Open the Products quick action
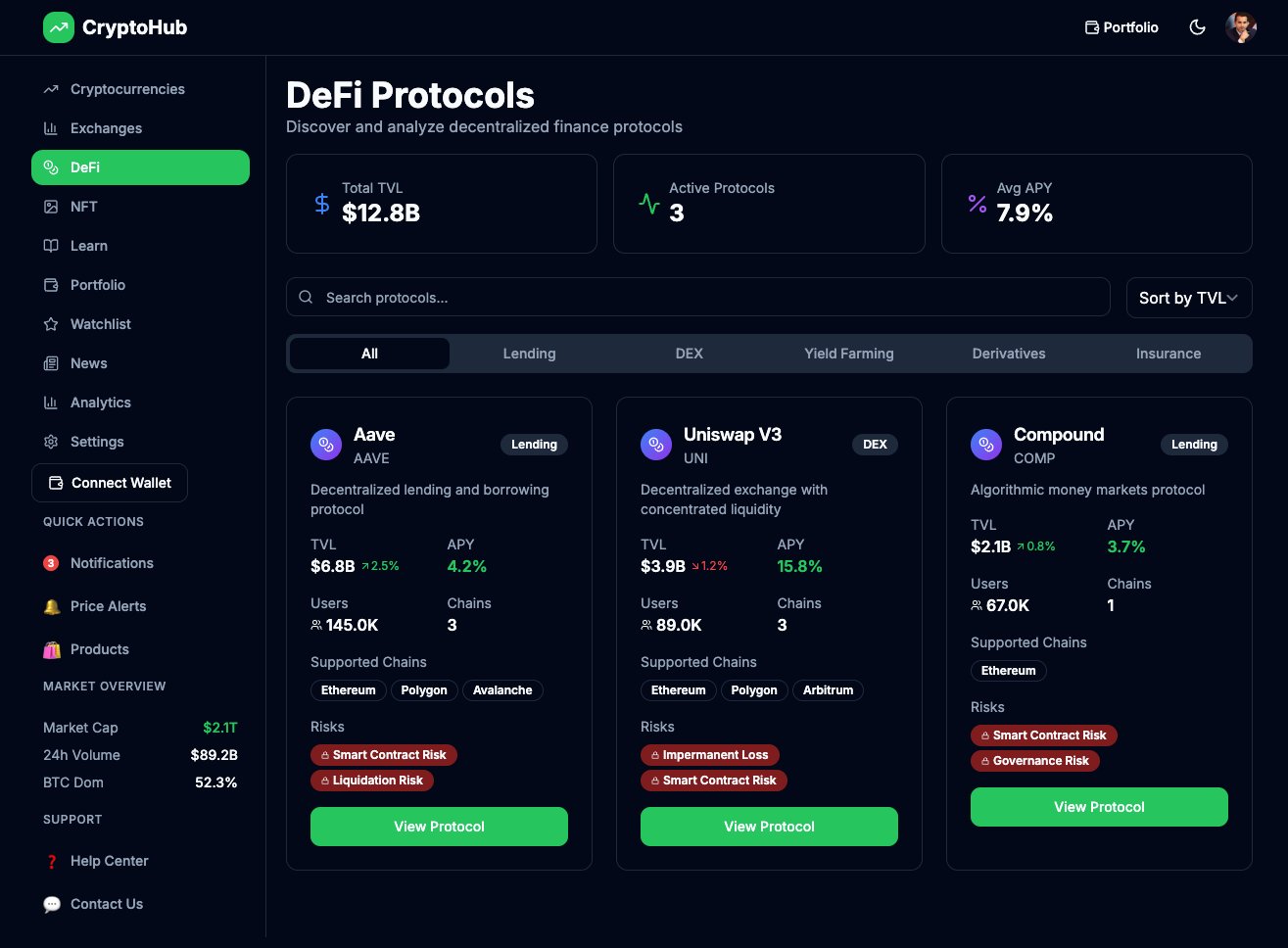1288x948 pixels. (140, 649)
